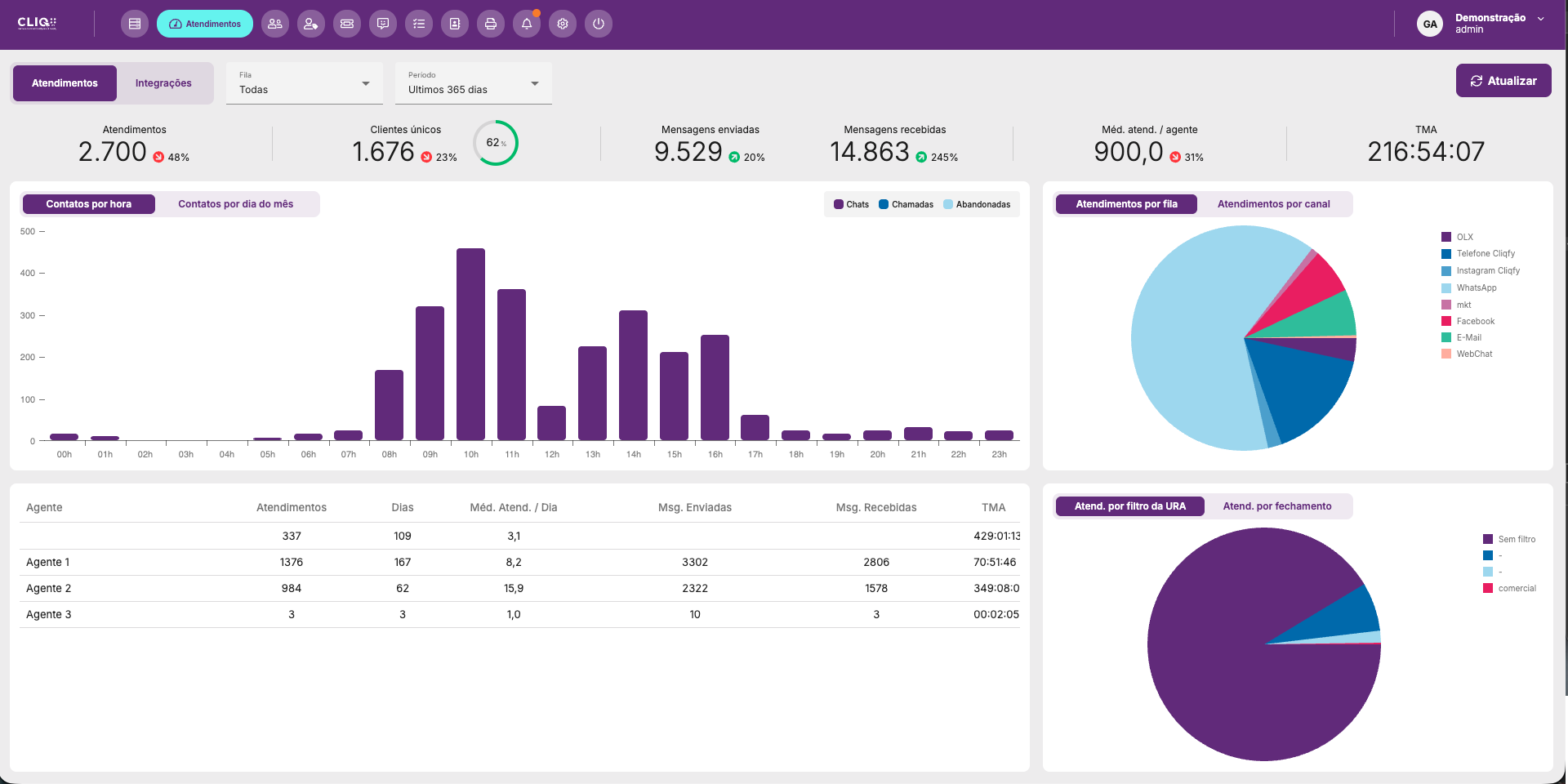Select Contatos por dia do mês tab

click(x=236, y=204)
